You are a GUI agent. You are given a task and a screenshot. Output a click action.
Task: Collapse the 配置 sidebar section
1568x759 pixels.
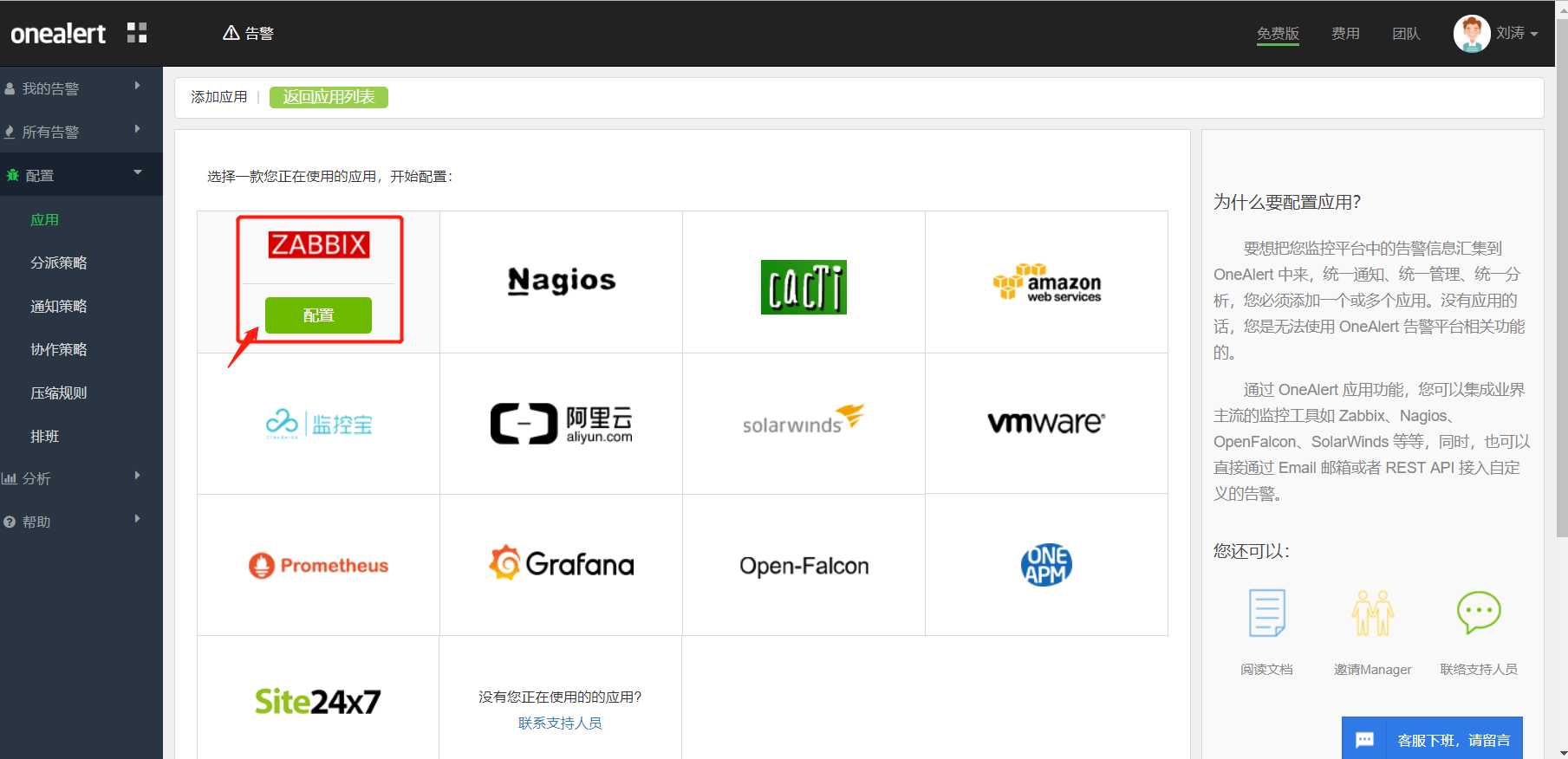coord(81,175)
